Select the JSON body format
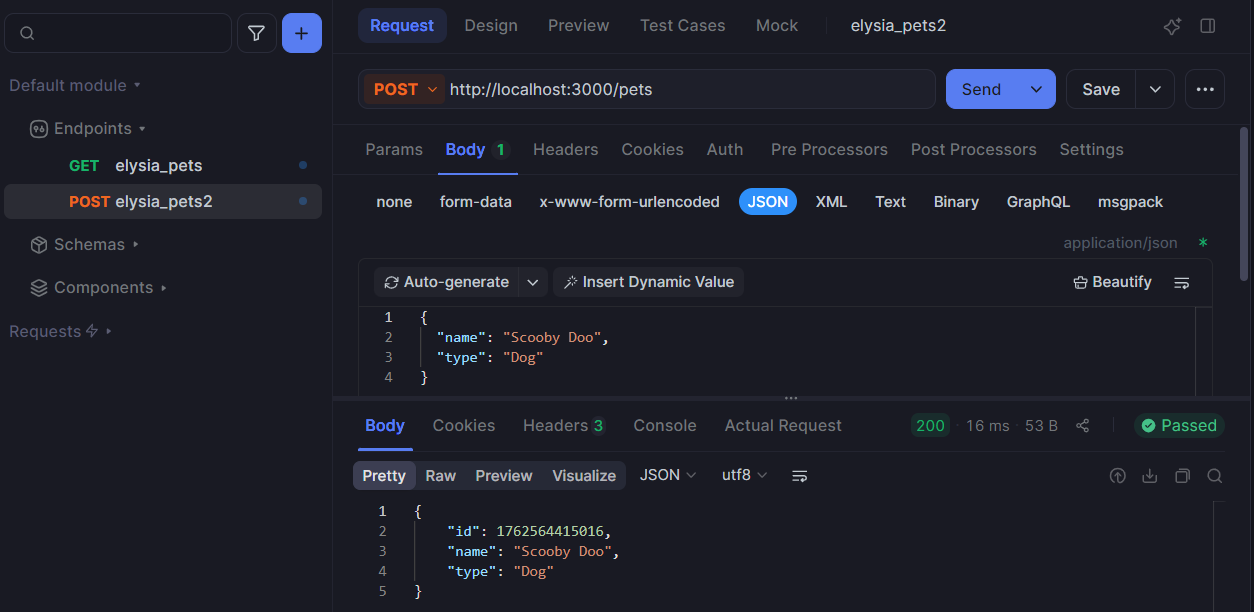Screen dimensions: 1254x612 pos(767,201)
